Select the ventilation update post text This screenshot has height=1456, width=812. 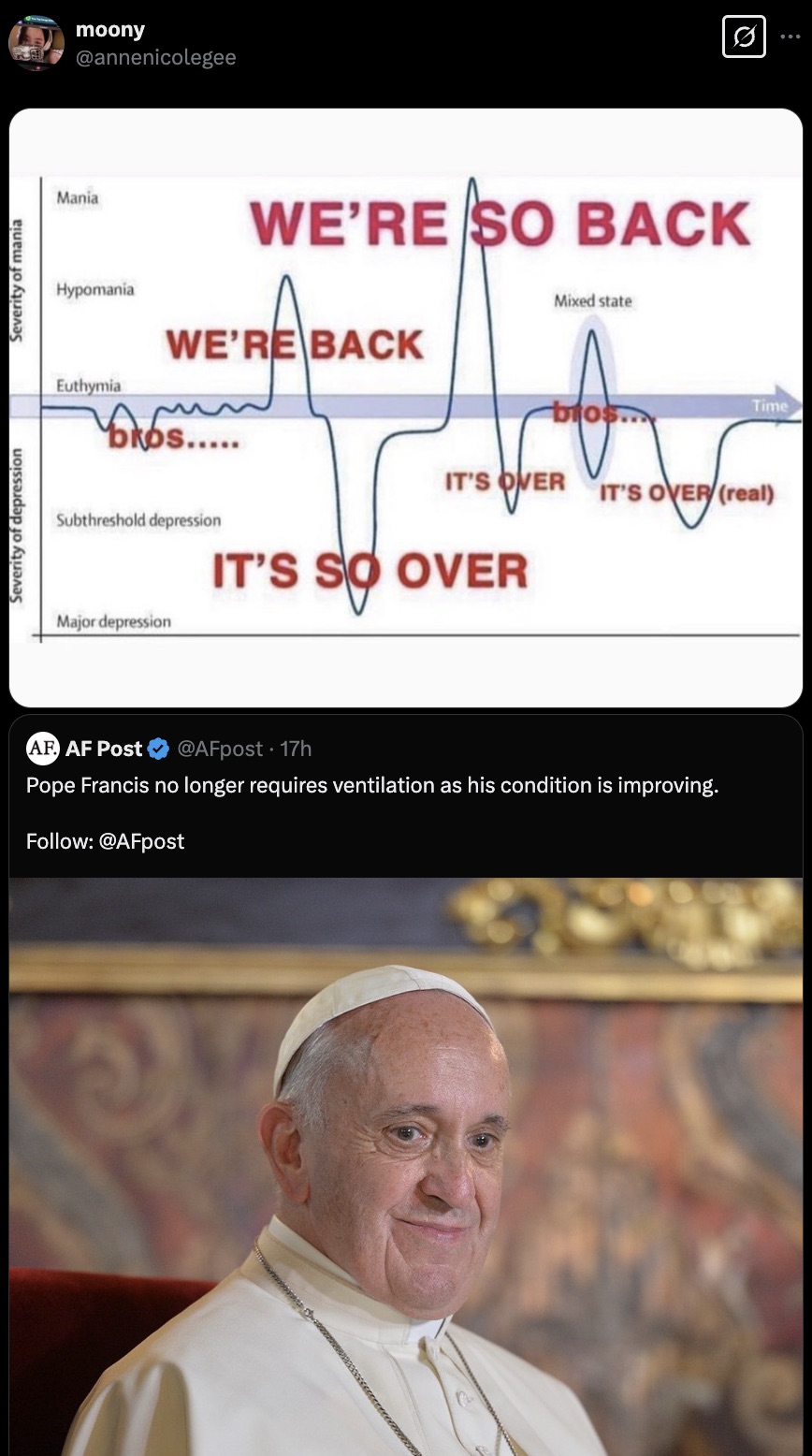[x=372, y=785]
